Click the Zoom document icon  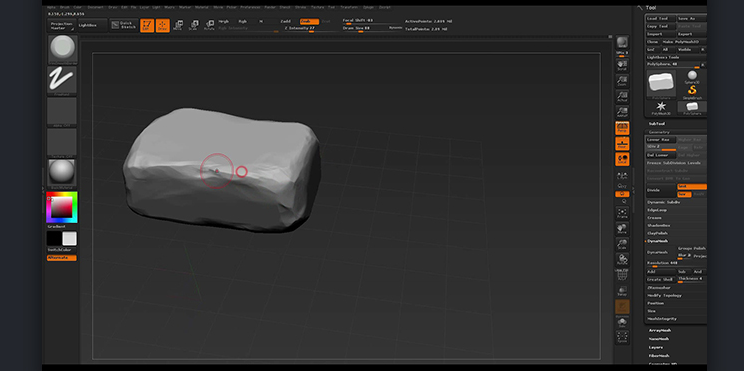[x=622, y=81]
